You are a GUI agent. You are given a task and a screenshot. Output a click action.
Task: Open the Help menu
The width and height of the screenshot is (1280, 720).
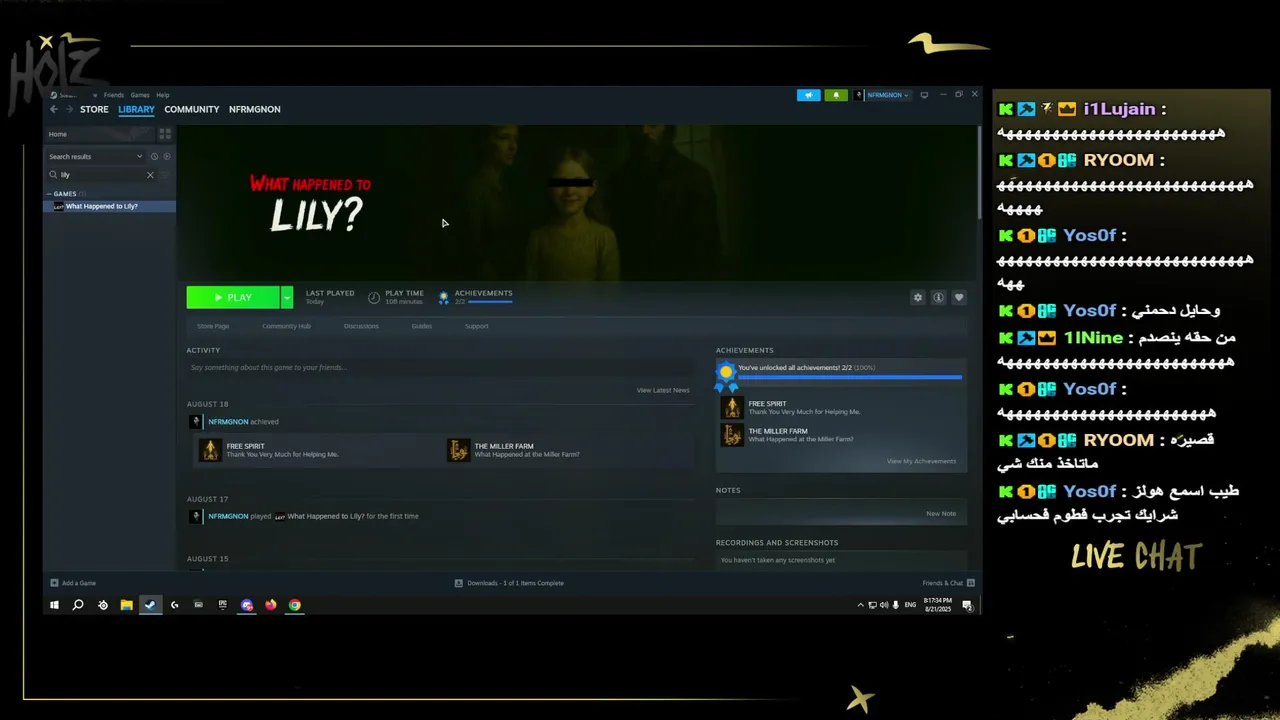click(163, 95)
